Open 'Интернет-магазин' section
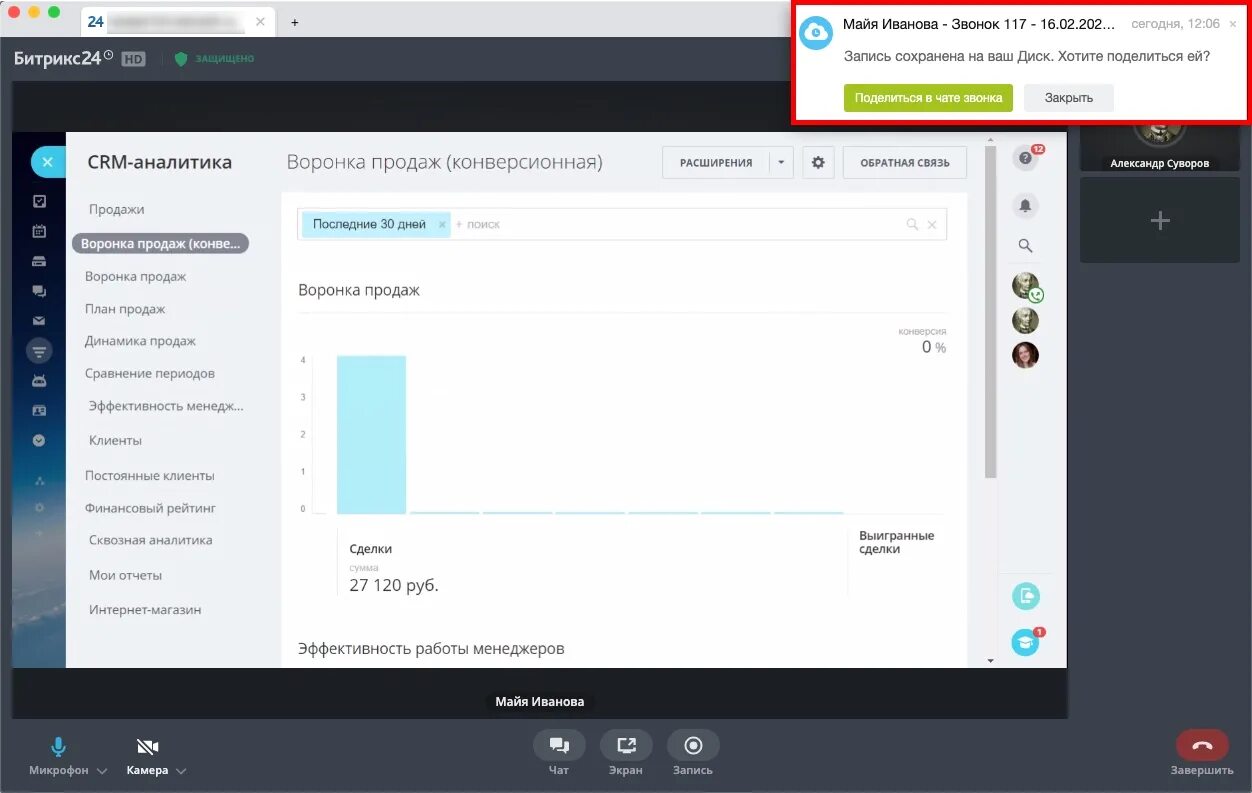This screenshot has width=1252, height=793. pos(145,610)
